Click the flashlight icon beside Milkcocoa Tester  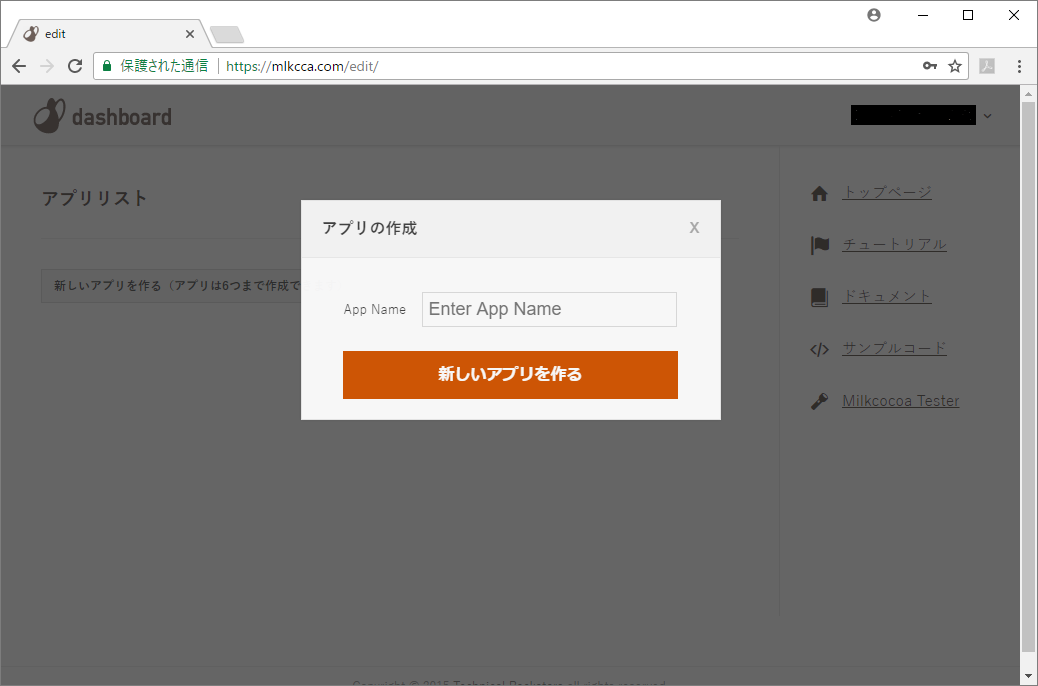[820, 401]
